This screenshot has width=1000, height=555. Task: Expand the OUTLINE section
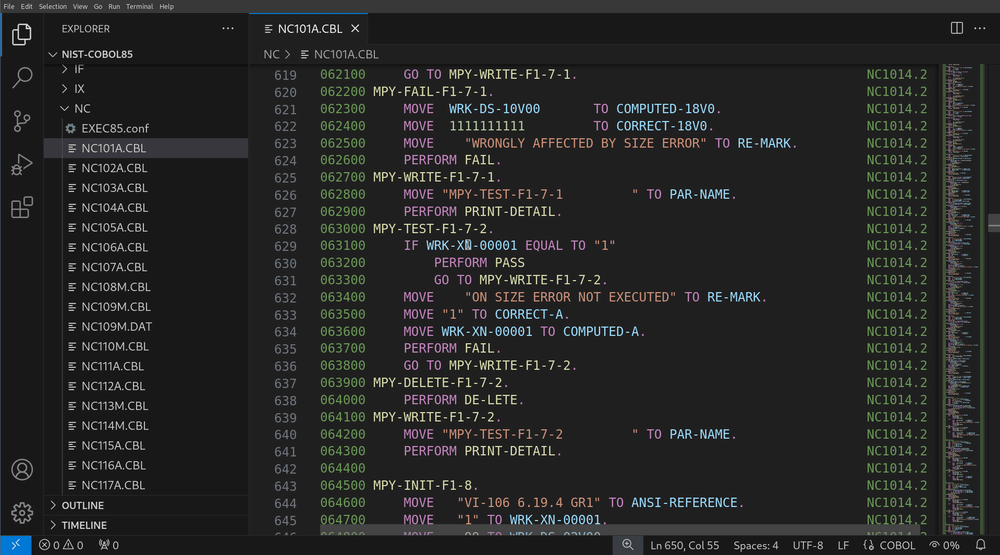[82, 506]
